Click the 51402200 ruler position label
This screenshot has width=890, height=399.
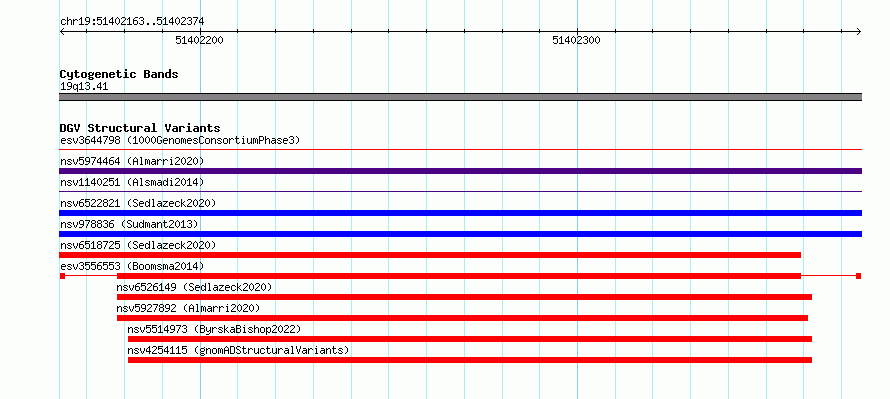(199, 40)
